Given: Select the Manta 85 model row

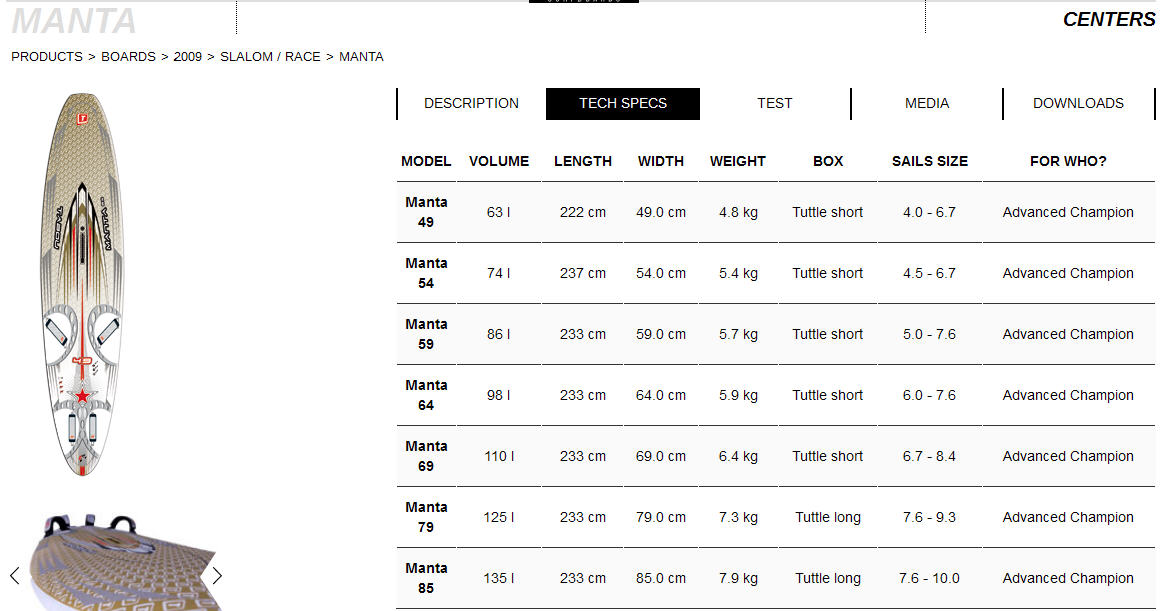Looking at the screenshot, I should click(x=775, y=578).
